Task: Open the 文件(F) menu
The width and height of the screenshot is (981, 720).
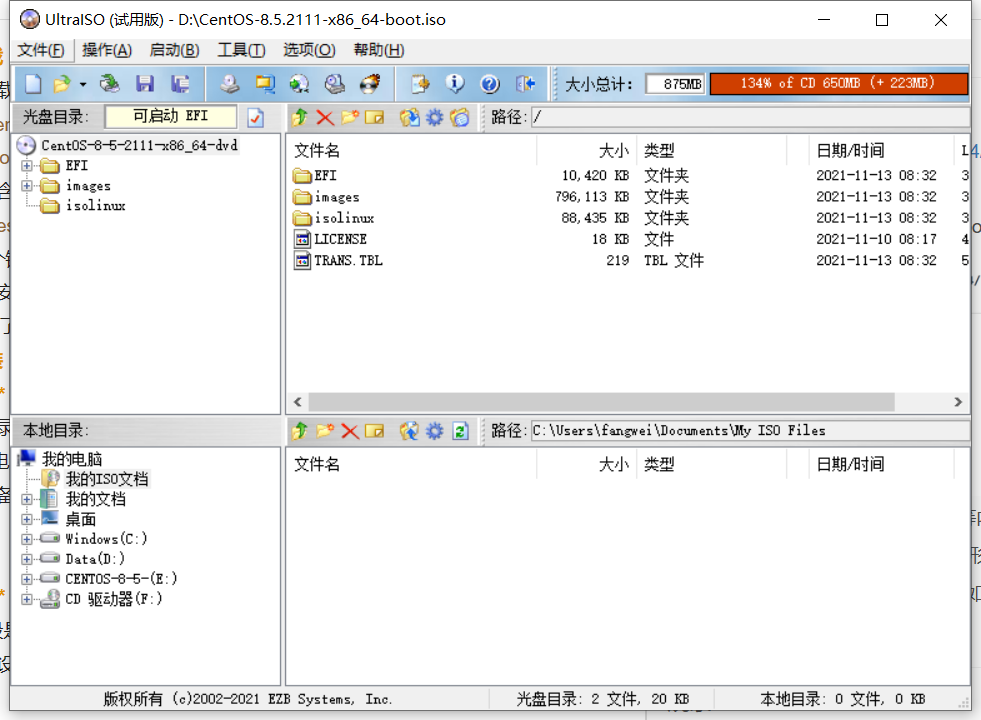Action: point(41,50)
